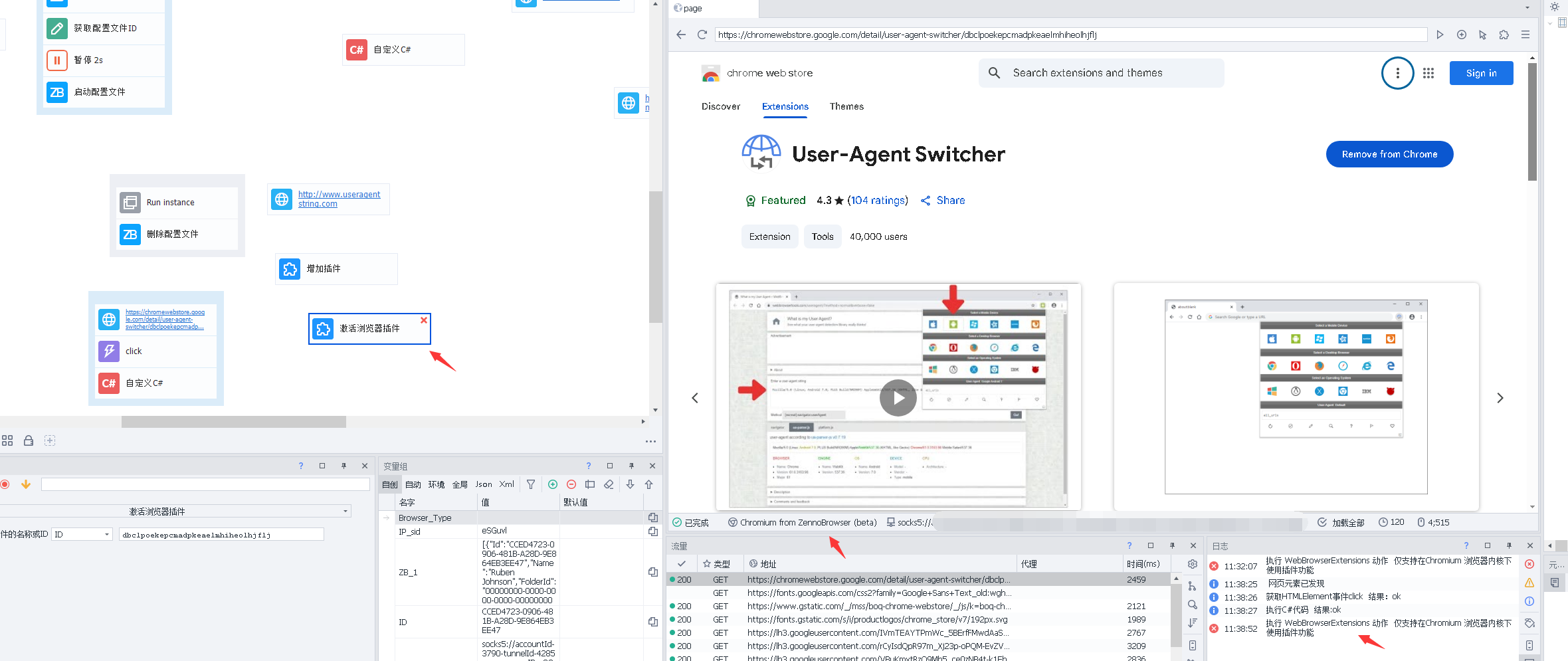Click the Tools category chip
1568x661 pixels.
pyautogui.click(x=823, y=236)
